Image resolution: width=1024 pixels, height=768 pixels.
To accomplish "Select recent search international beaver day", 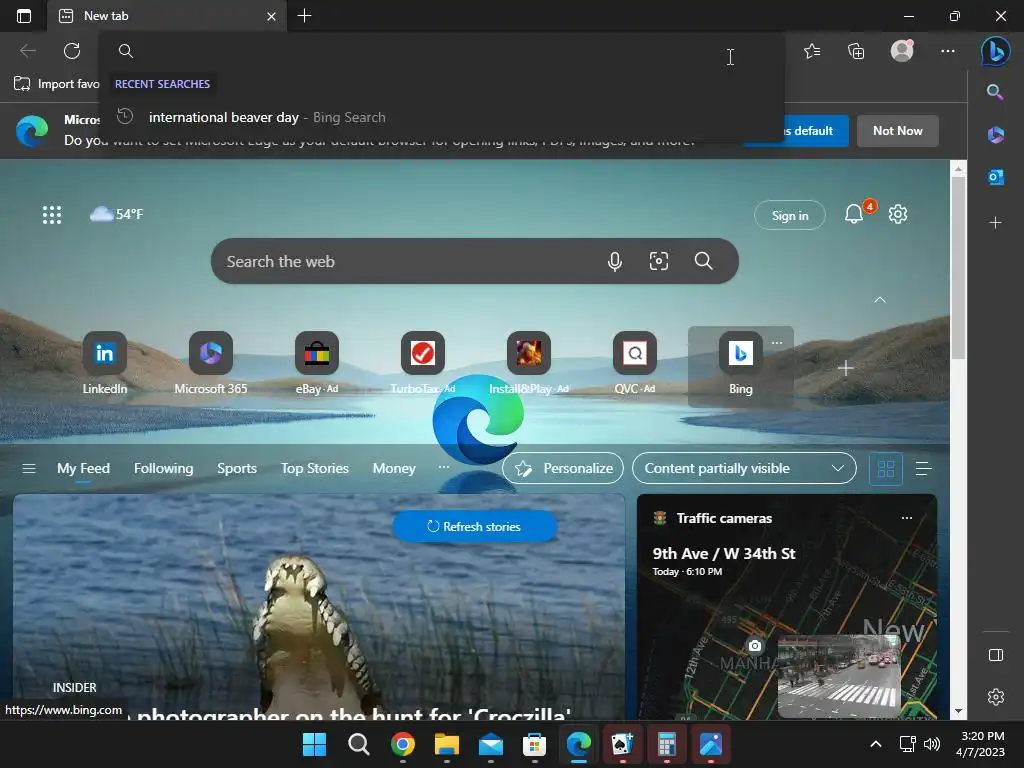I will tap(441, 118).
